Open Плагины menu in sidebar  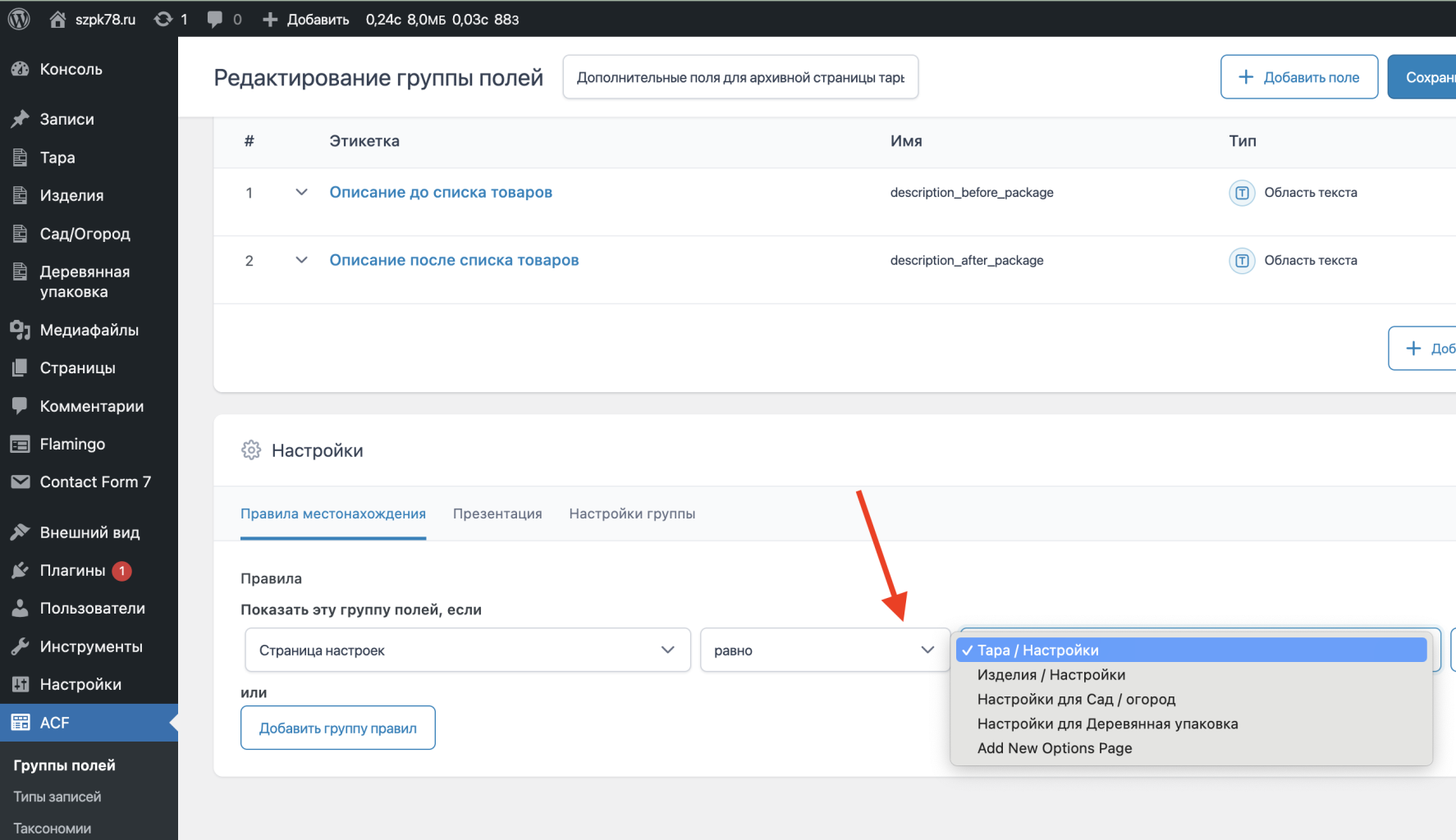pos(72,570)
